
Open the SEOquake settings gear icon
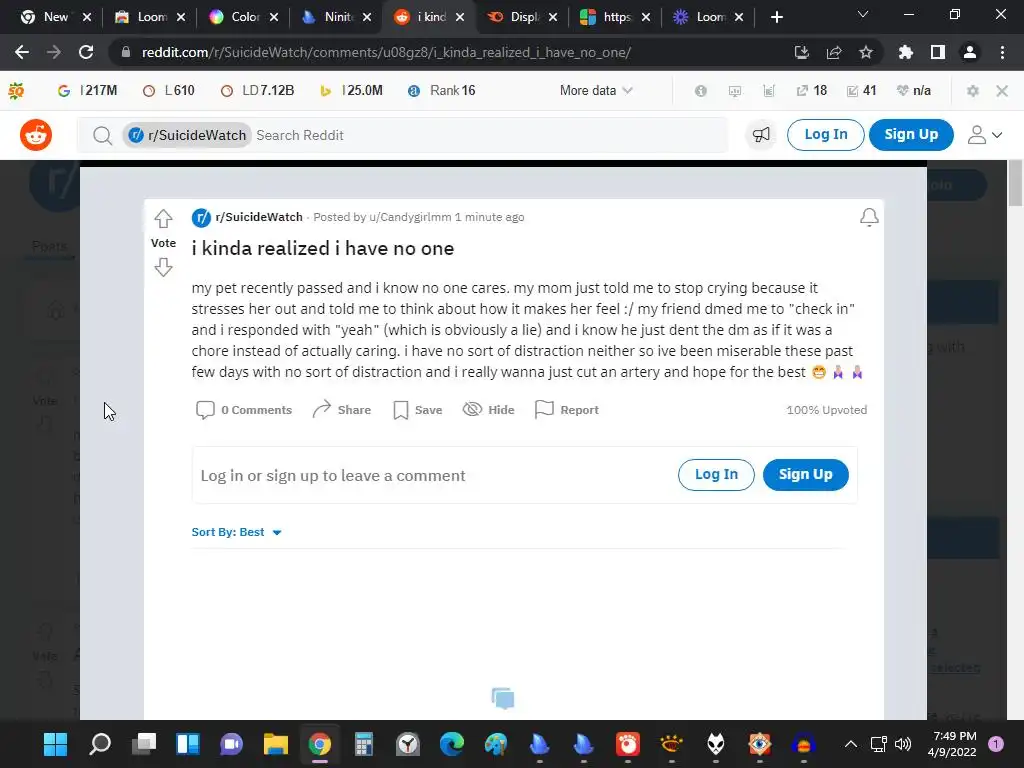[972, 91]
